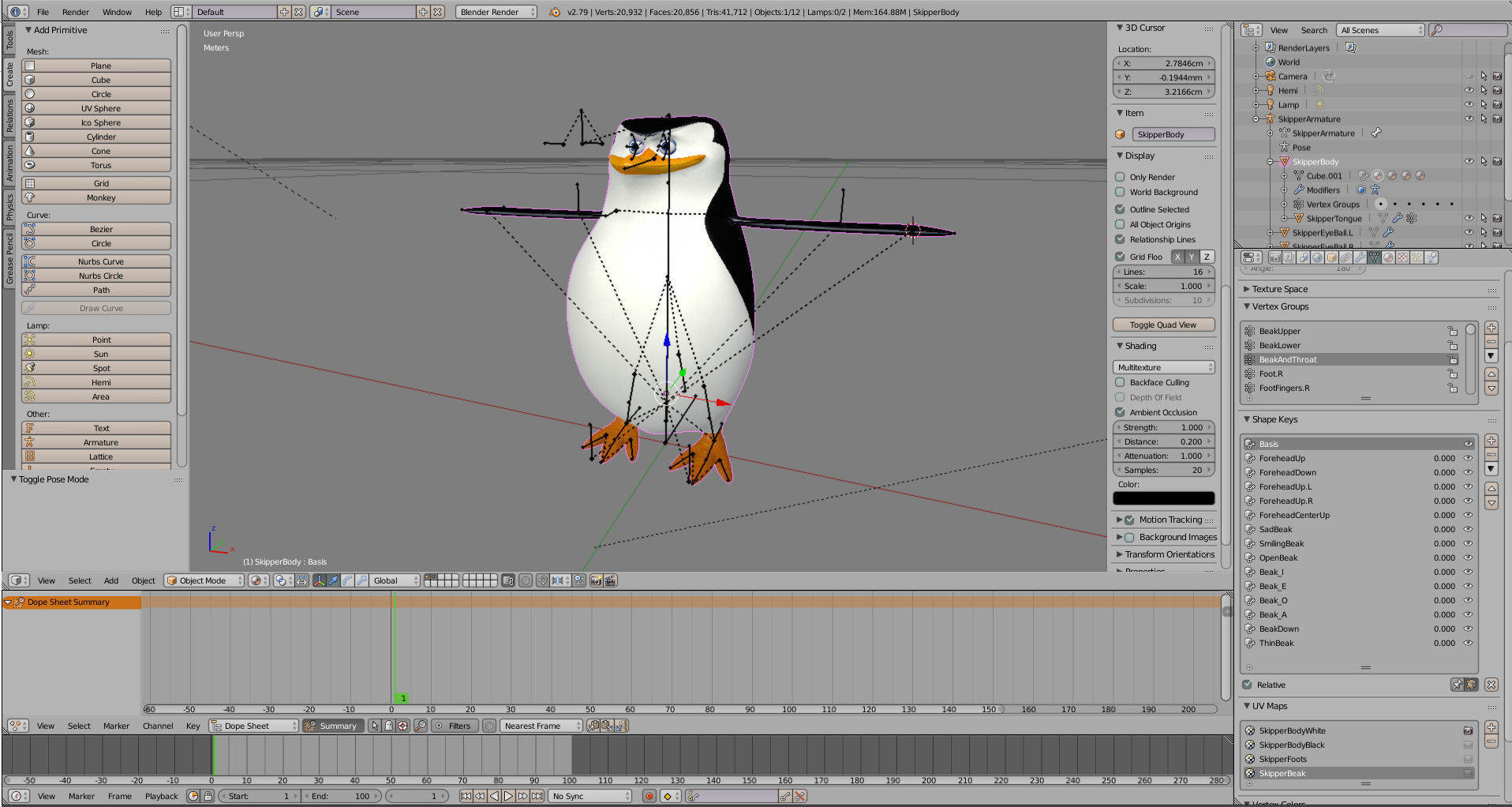Viewport: 1512px width, 807px height.
Task: Jump to the end frame button
Action: pyautogui.click(x=537, y=796)
